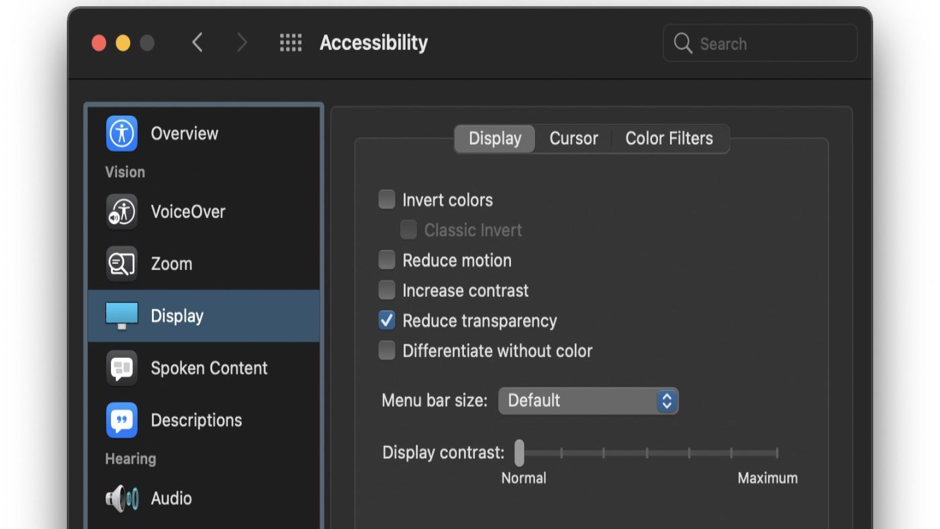The width and height of the screenshot is (940, 529).
Task: Turn on Increase contrast checkbox
Action: pyautogui.click(x=387, y=290)
